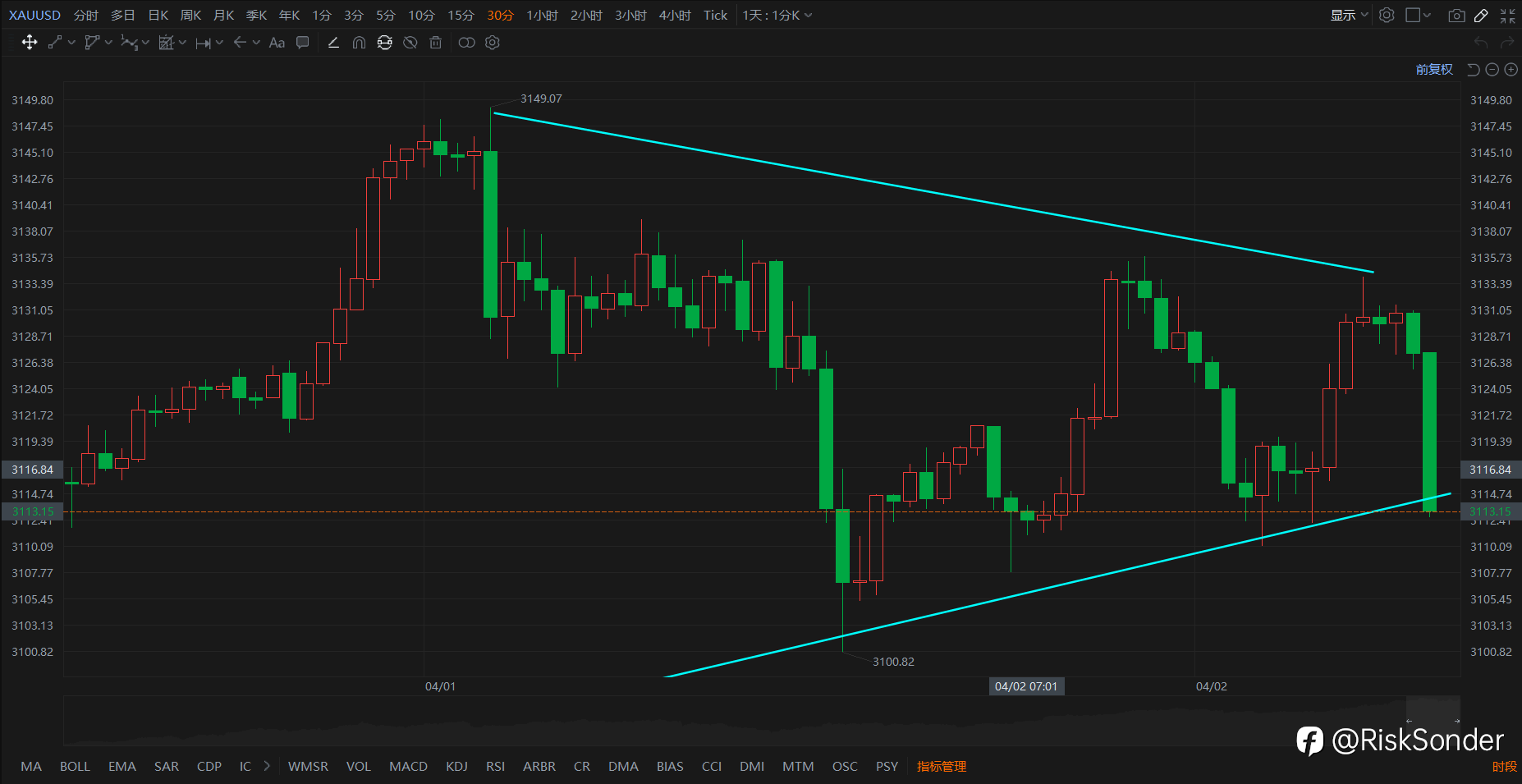Select the polygon shape drawing tool
The width and height of the screenshot is (1522, 784).
pos(92,43)
